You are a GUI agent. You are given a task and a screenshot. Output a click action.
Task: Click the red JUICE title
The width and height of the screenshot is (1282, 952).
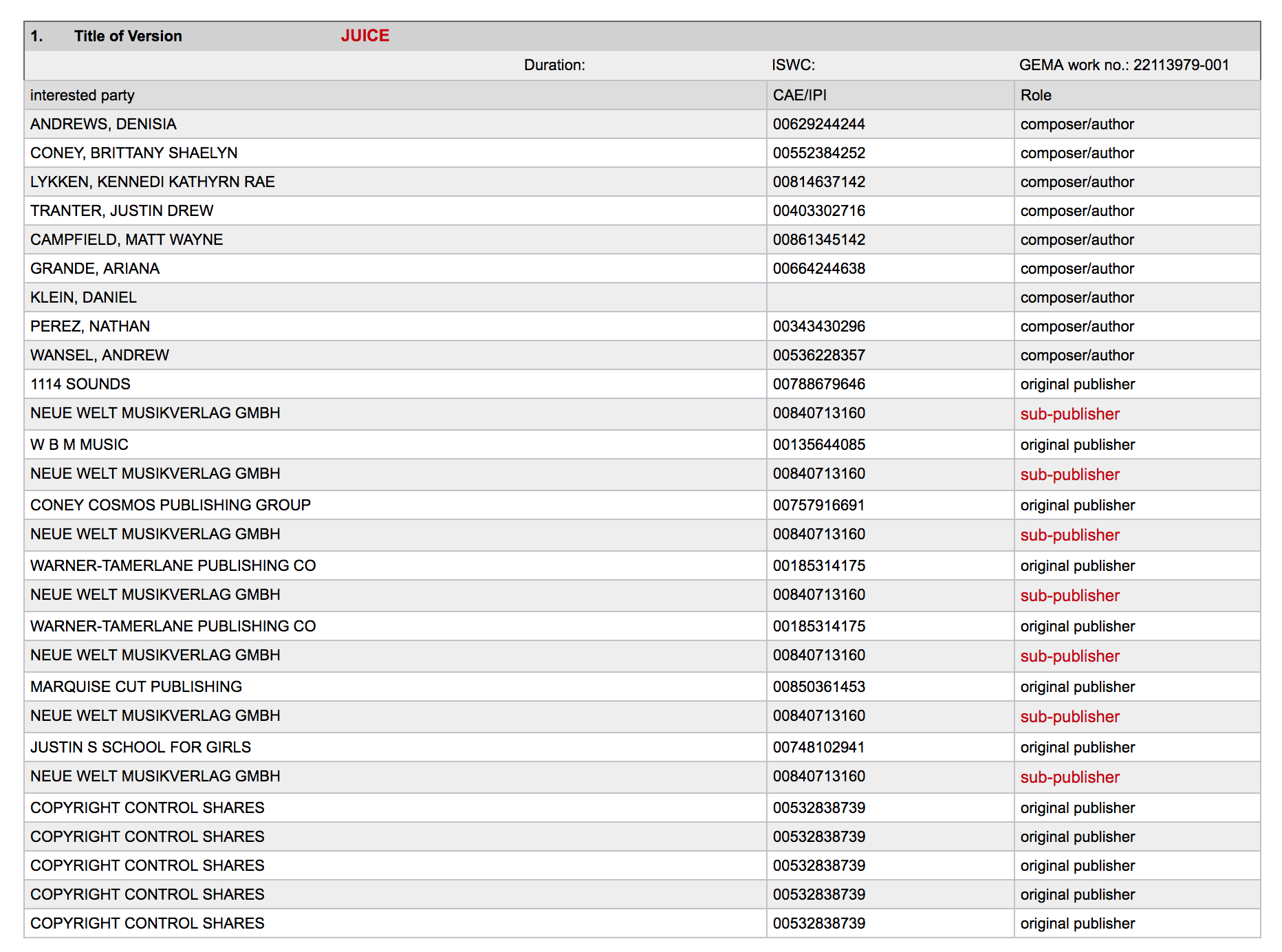pyautogui.click(x=365, y=36)
